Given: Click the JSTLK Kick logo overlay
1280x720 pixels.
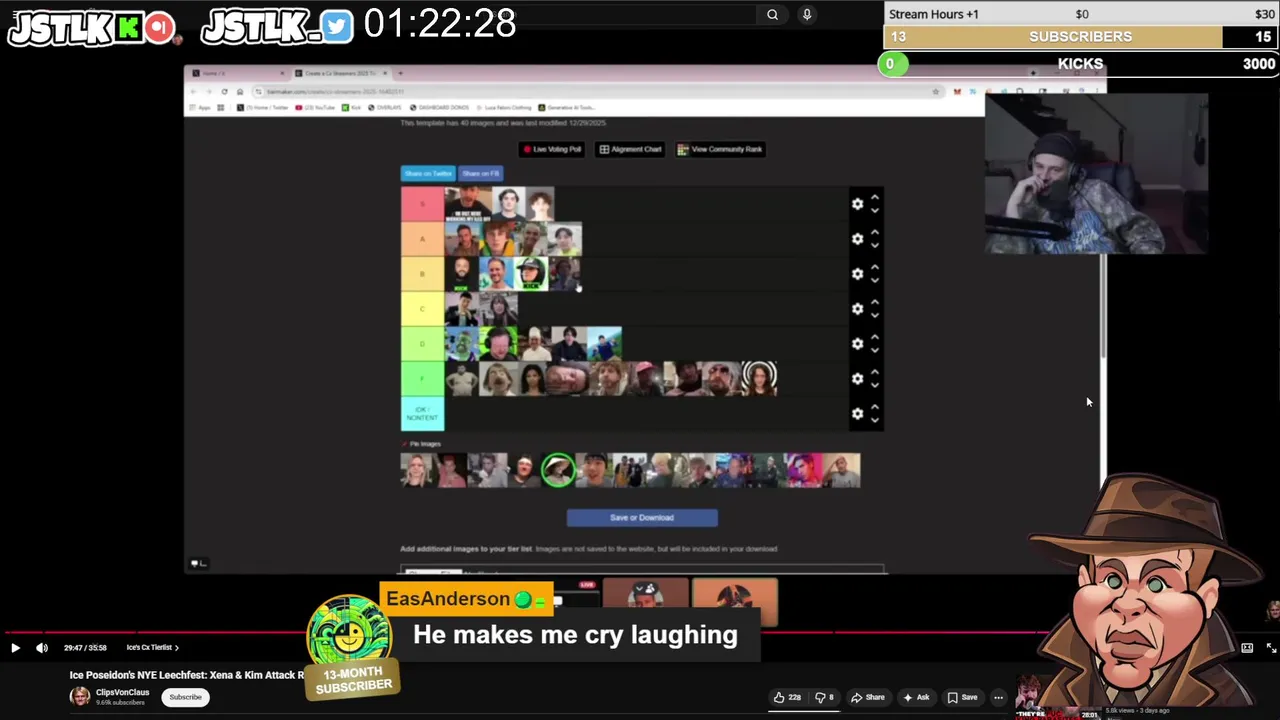Looking at the screenshot, I should tap(130, 27).
